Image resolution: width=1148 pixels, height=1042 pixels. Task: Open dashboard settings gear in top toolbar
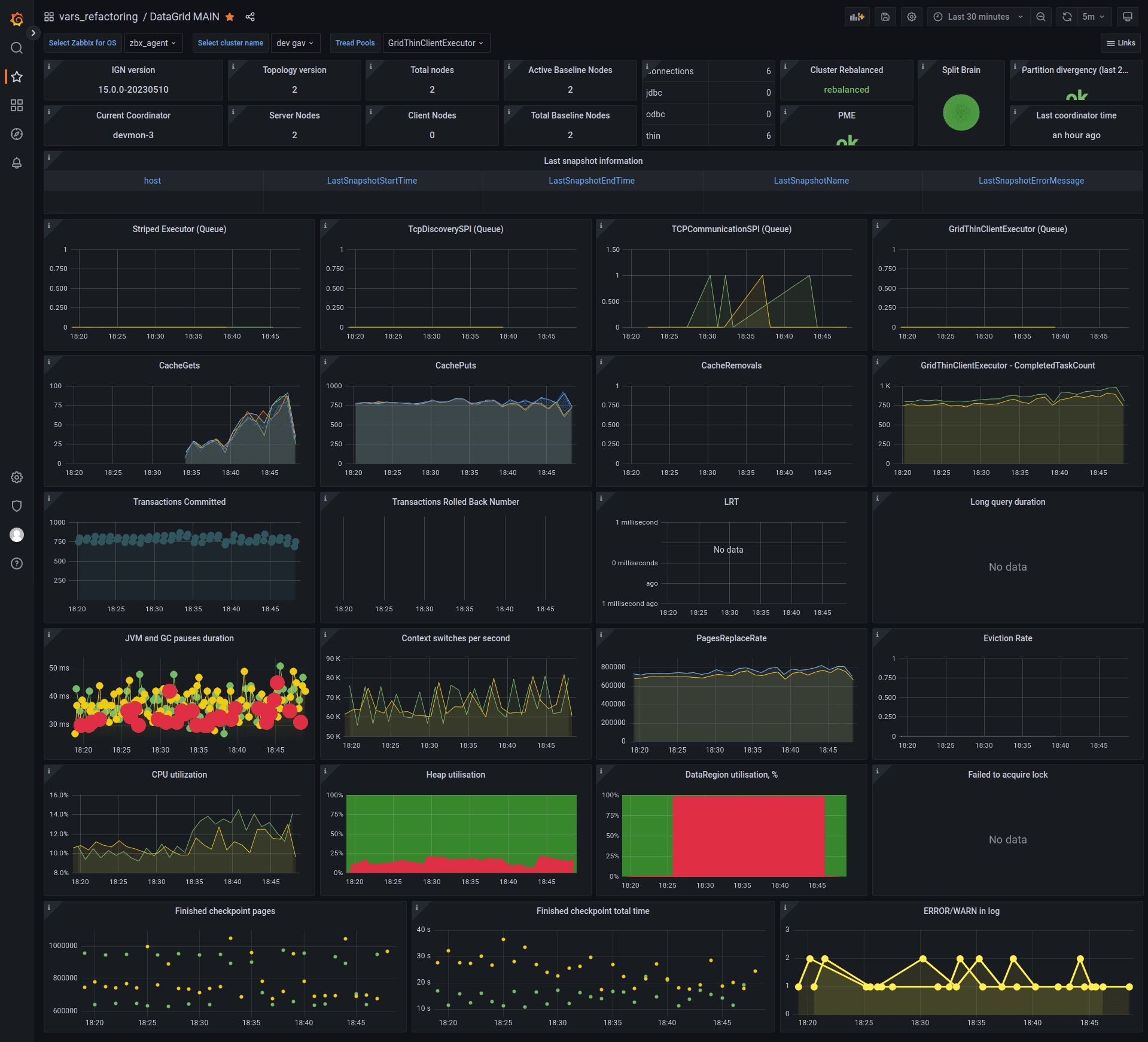(912, 17)
